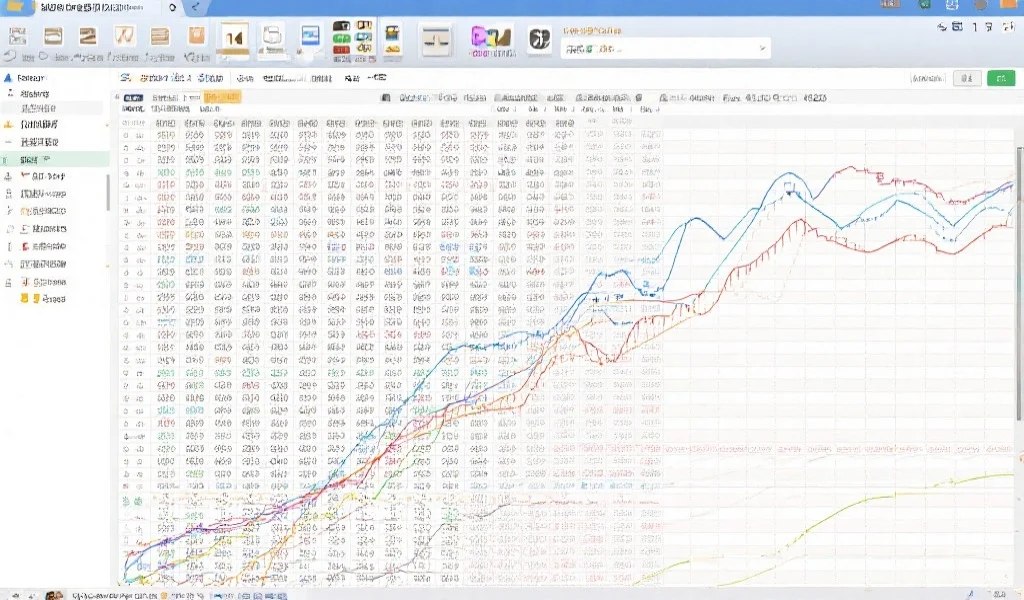Click the calendar icon showing number 14

coord(234,38)
